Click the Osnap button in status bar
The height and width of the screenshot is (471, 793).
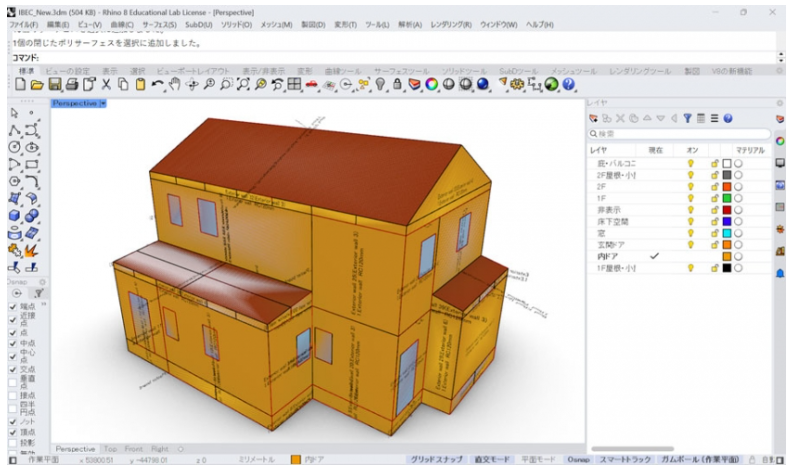578,460
